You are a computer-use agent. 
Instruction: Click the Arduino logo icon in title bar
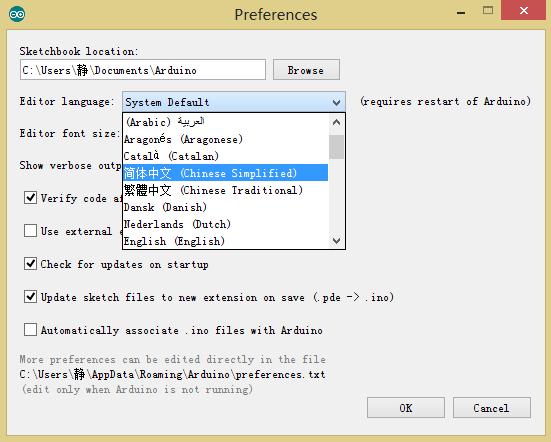(17, 14)
